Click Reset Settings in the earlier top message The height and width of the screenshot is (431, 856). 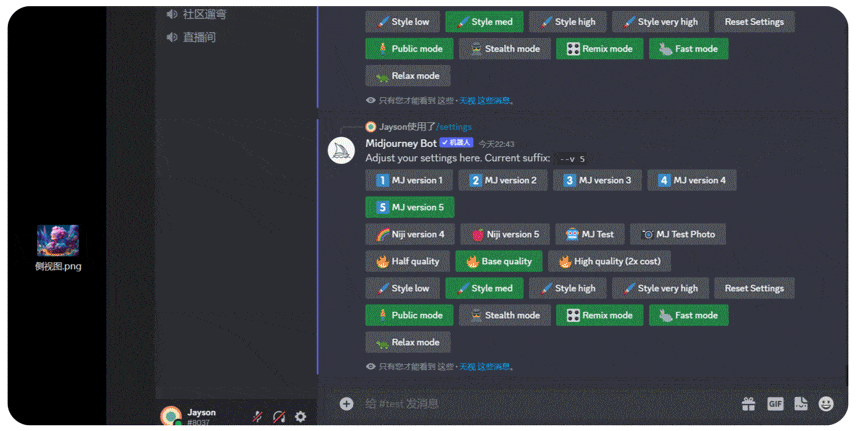(x=754, y=22)
